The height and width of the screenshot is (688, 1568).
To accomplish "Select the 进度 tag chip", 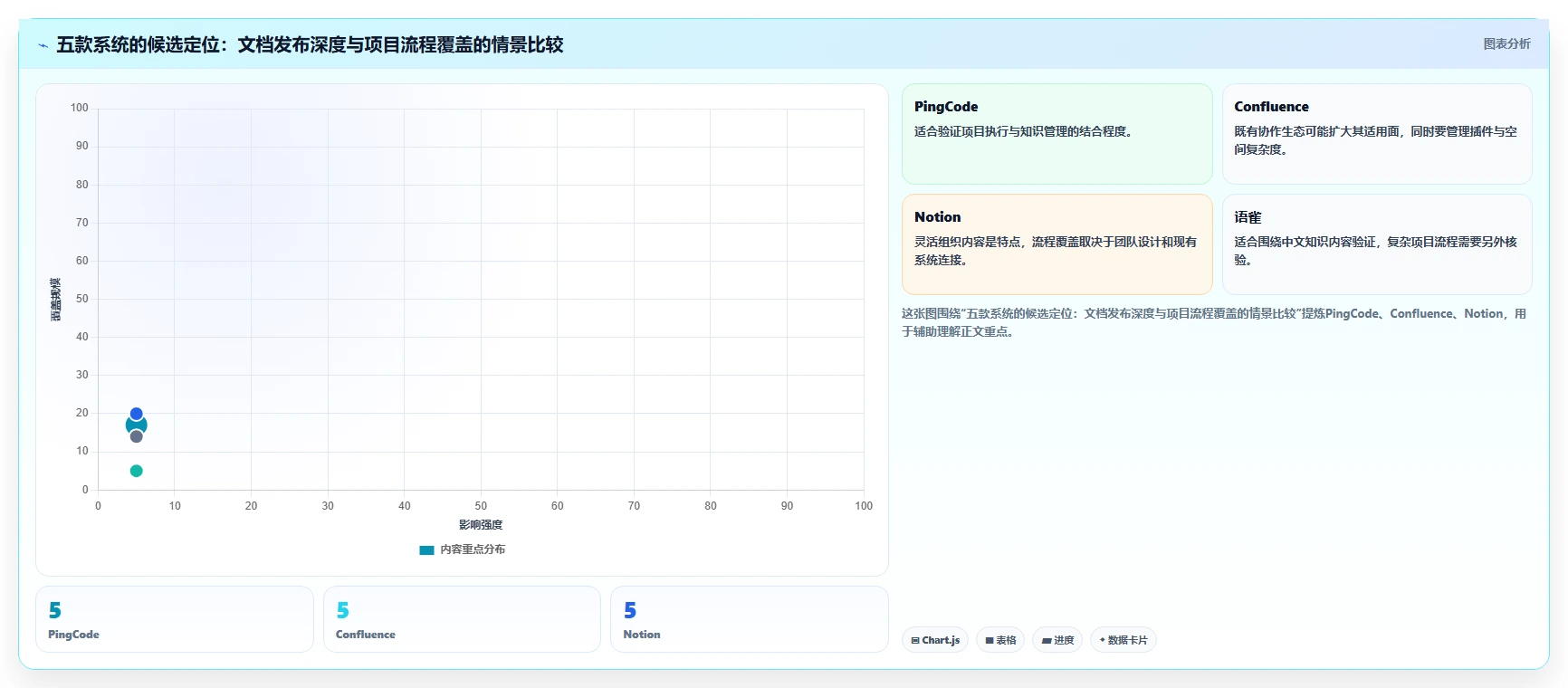I will click(1057, 640).
